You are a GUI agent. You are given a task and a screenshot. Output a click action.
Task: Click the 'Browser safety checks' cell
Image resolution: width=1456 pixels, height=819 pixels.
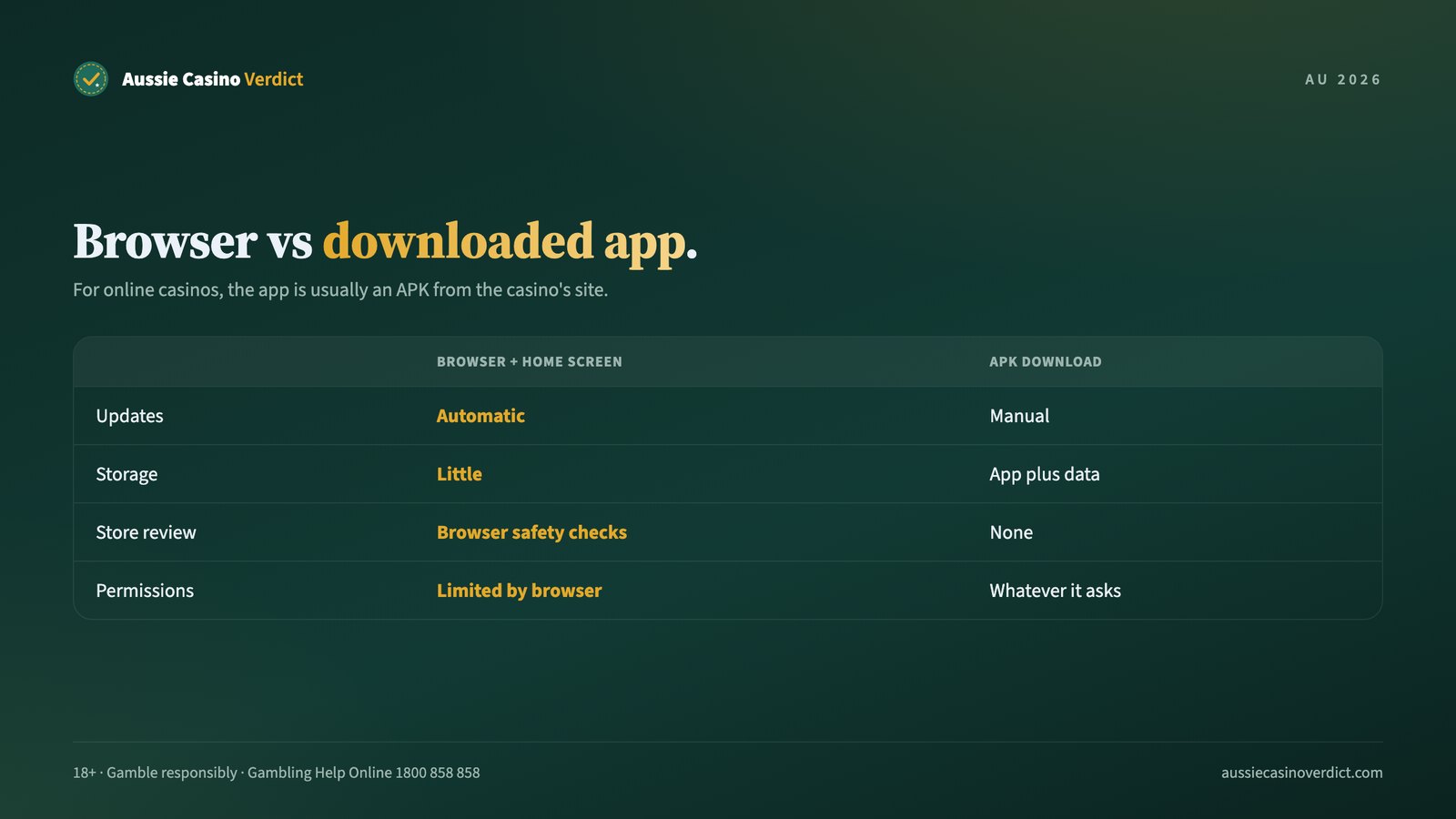point(531,532)
